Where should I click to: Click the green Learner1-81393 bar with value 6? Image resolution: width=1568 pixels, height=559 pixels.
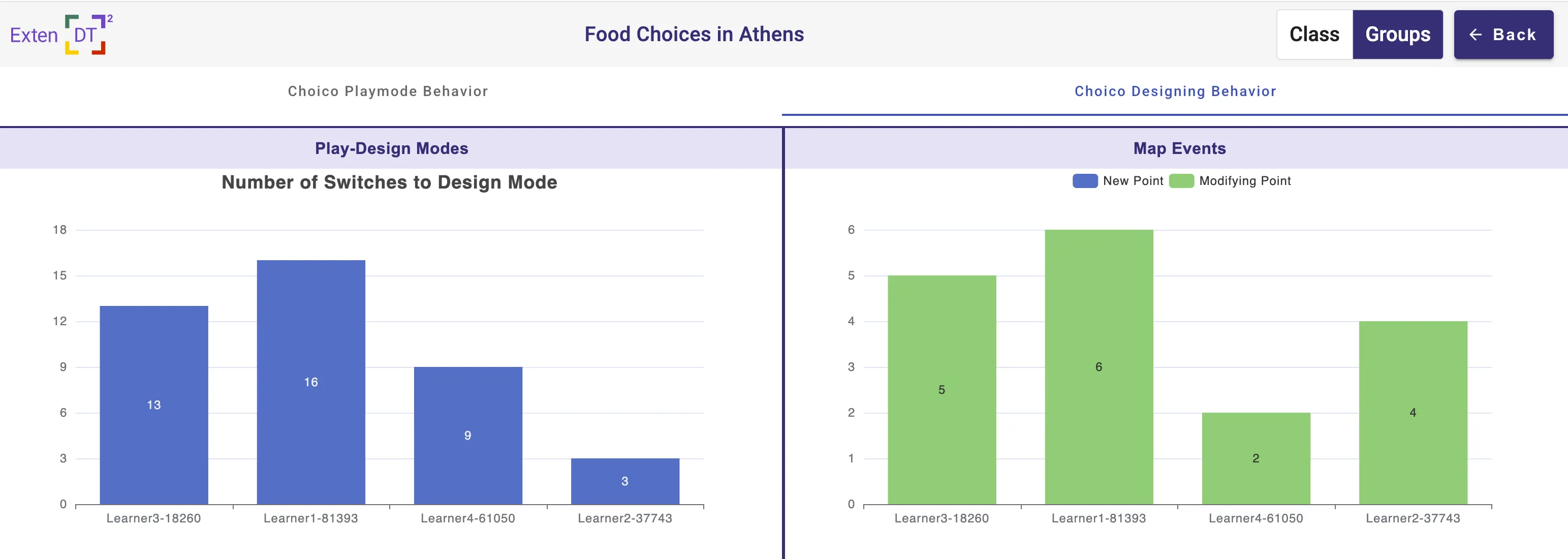pos(1099,366)
